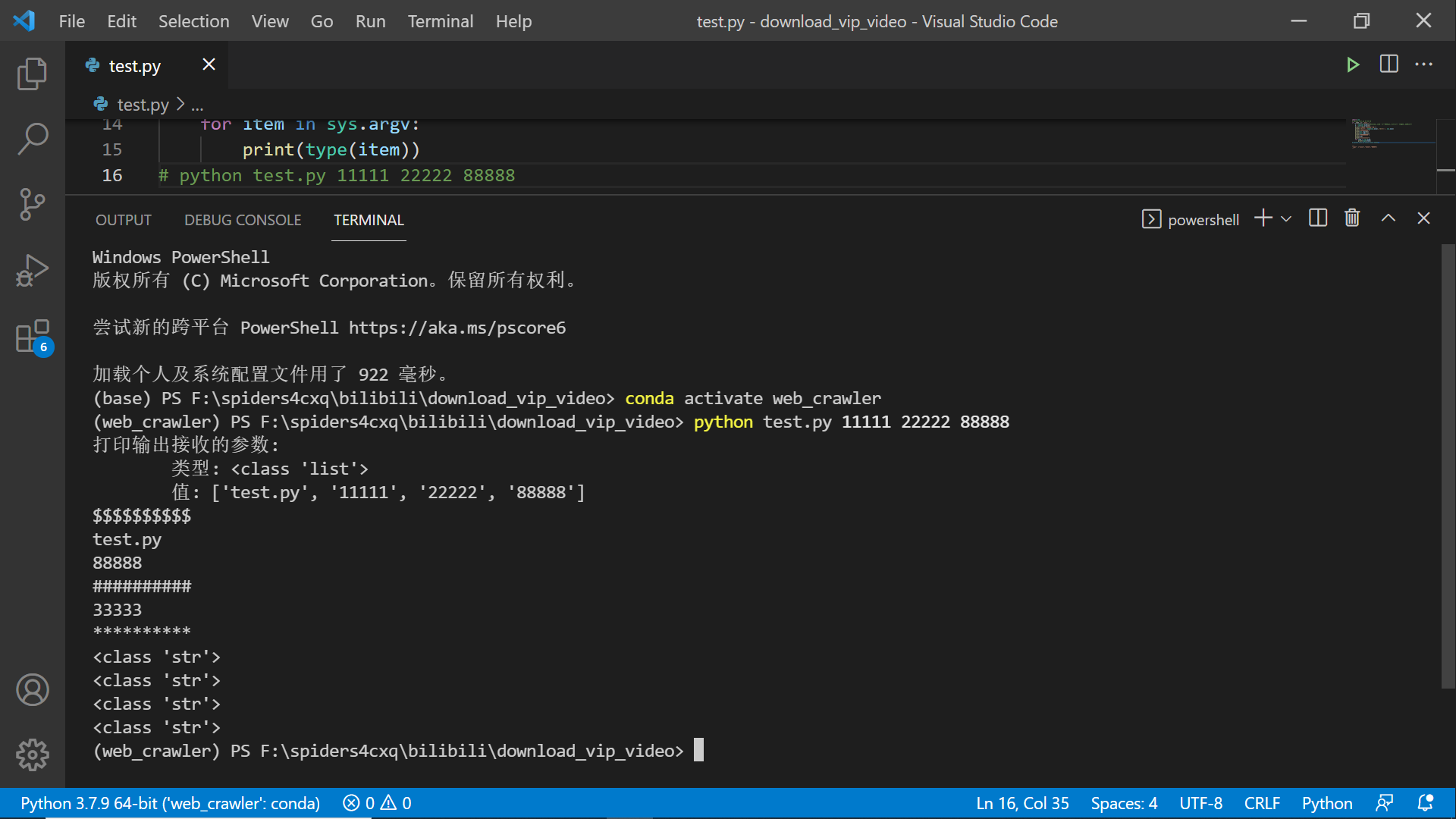Split the terminal pane
The height and width of the screenshot is (819, 1456).
pos(1318,218)
